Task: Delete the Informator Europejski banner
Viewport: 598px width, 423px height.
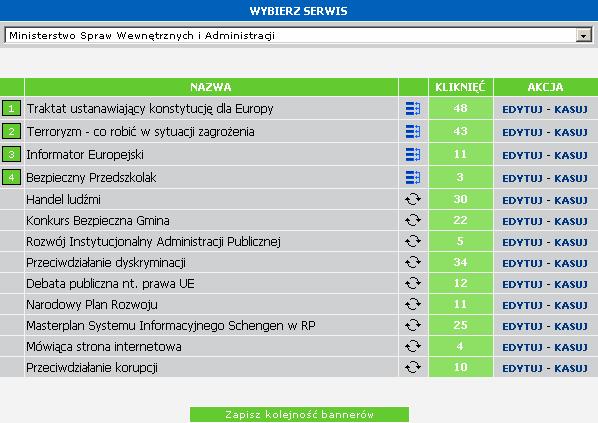Action: pos(571,155)
